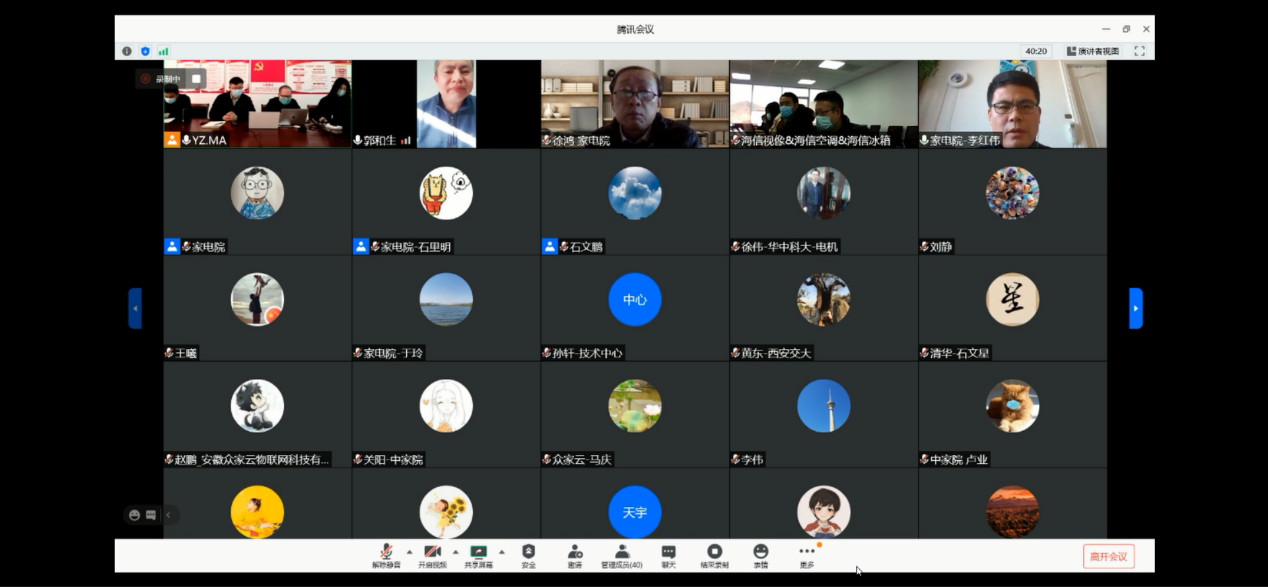
Task: Show meeting info via the info icon
Action: click(x=127, y=51)
